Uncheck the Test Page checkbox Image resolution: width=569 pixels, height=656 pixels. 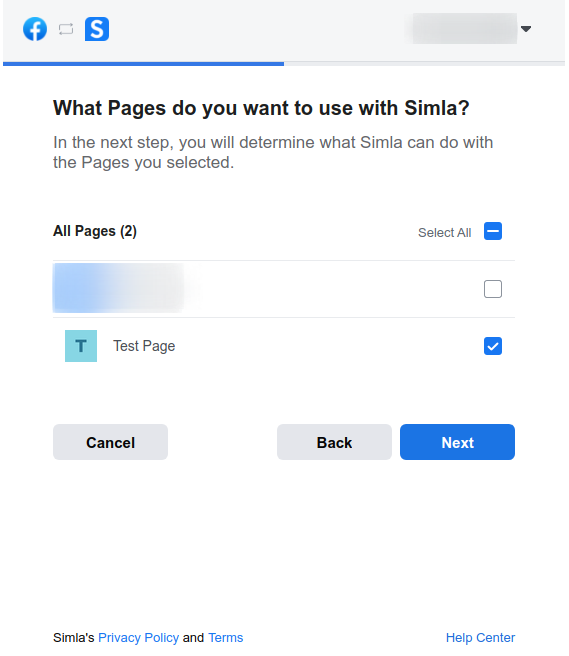pyautogui.click(x=493, y=346)
